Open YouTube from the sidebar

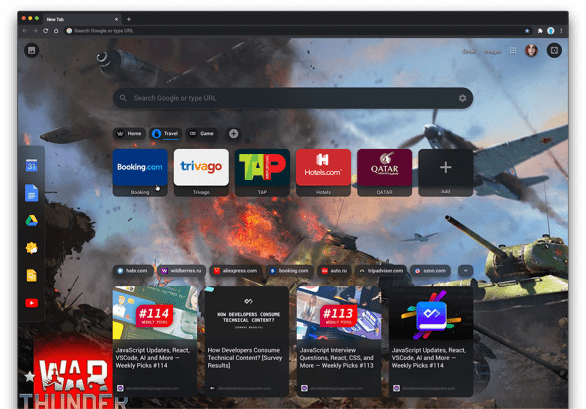coord(31,303)
